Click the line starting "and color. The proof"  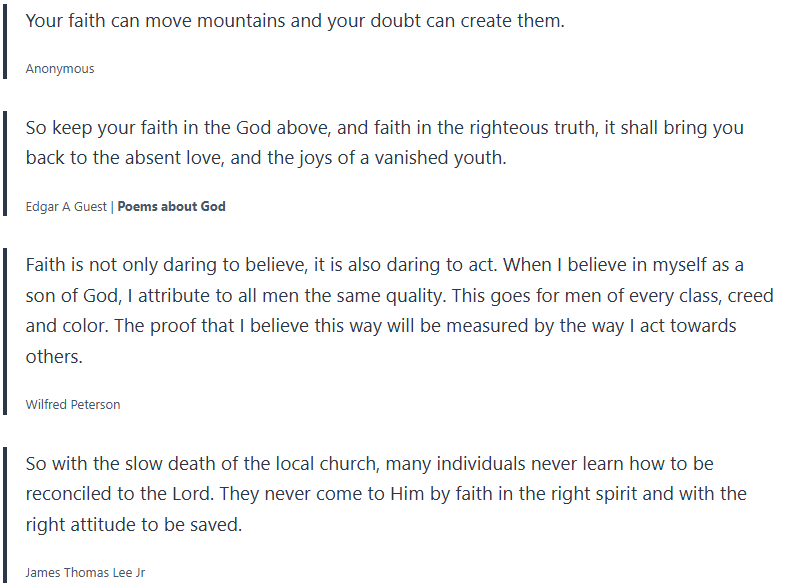381,326
